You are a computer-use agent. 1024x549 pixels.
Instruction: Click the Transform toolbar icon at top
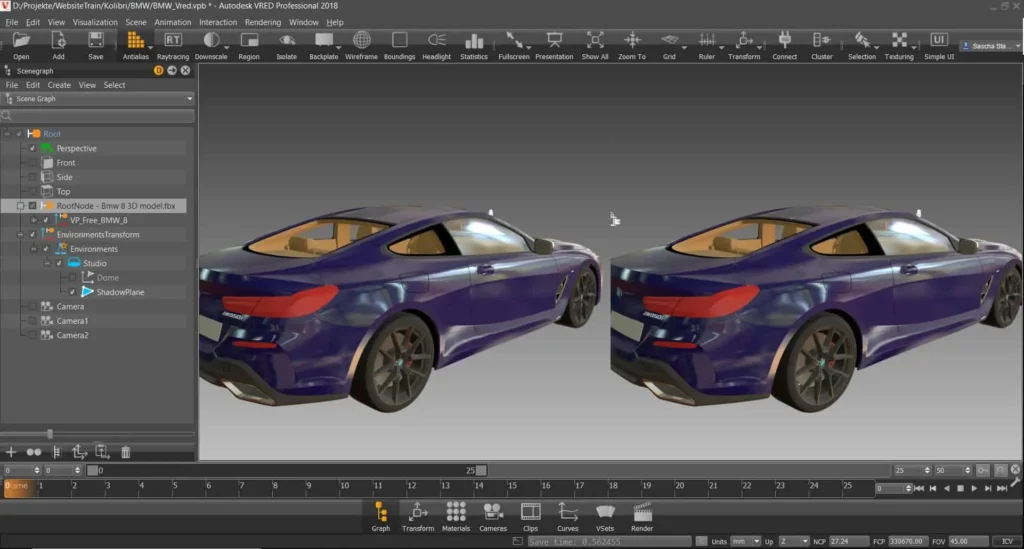click(744, 40)
